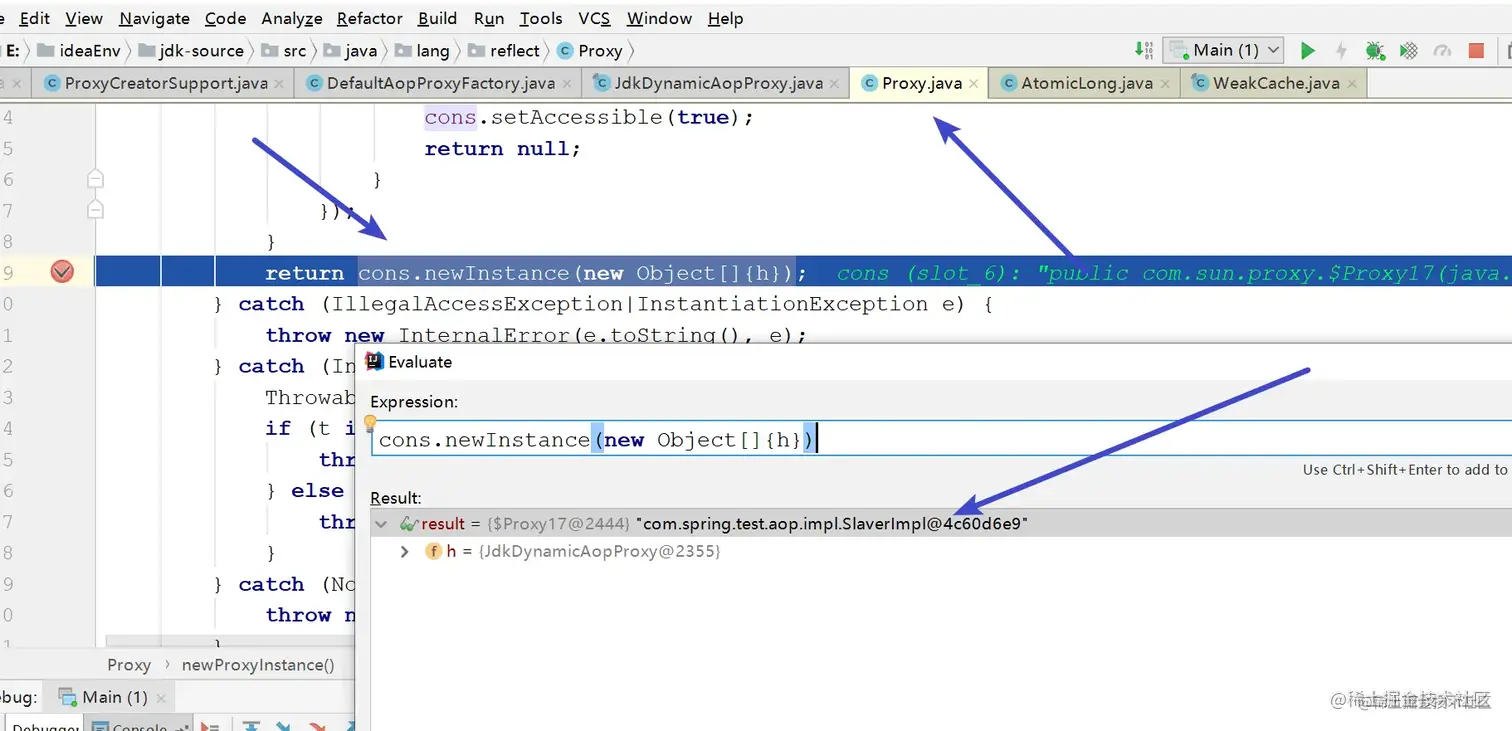Open the Refactor menu
Screen dimensions: 1512x731
(370, 18)
